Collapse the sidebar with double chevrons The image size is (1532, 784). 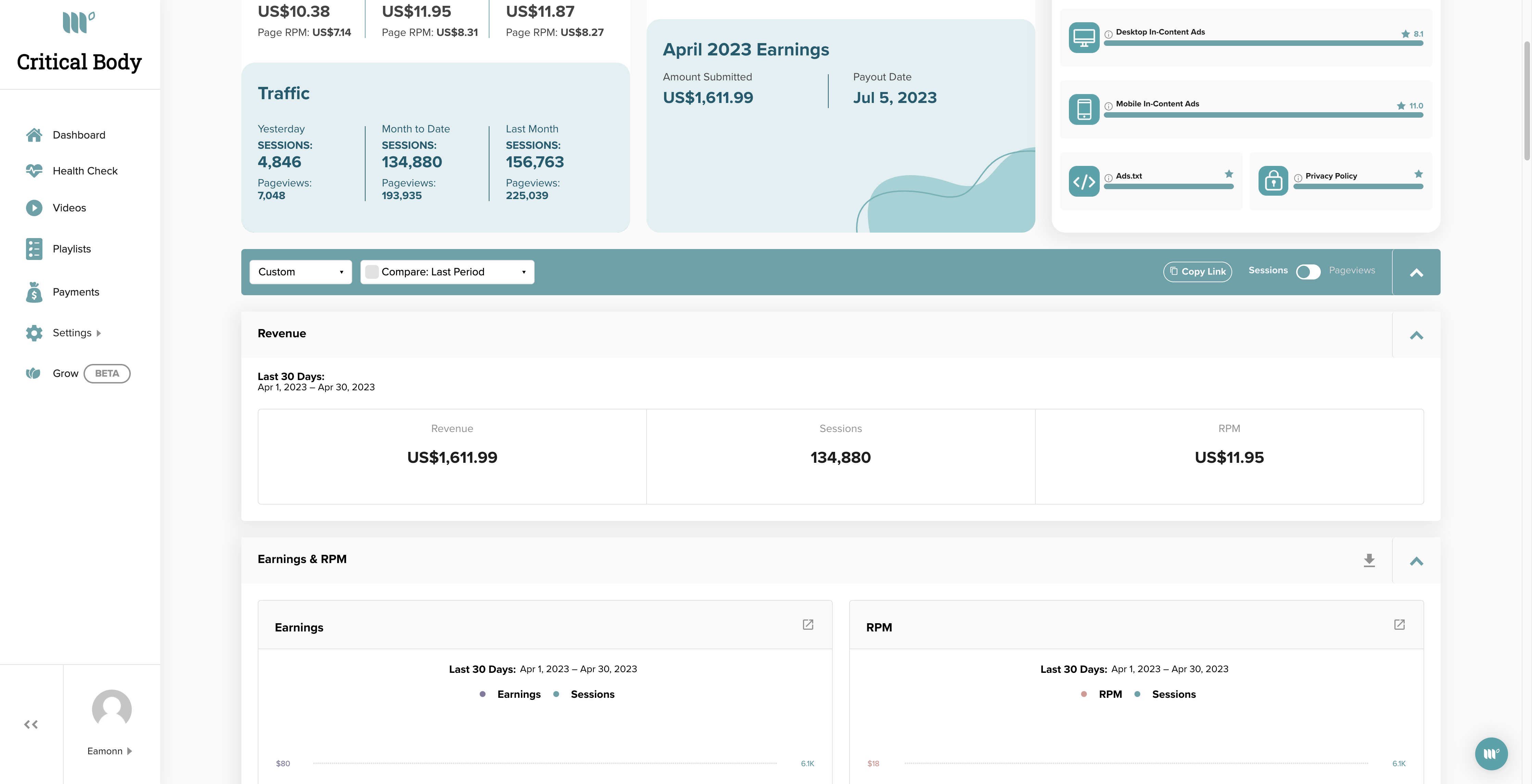[x=31, y=724]
